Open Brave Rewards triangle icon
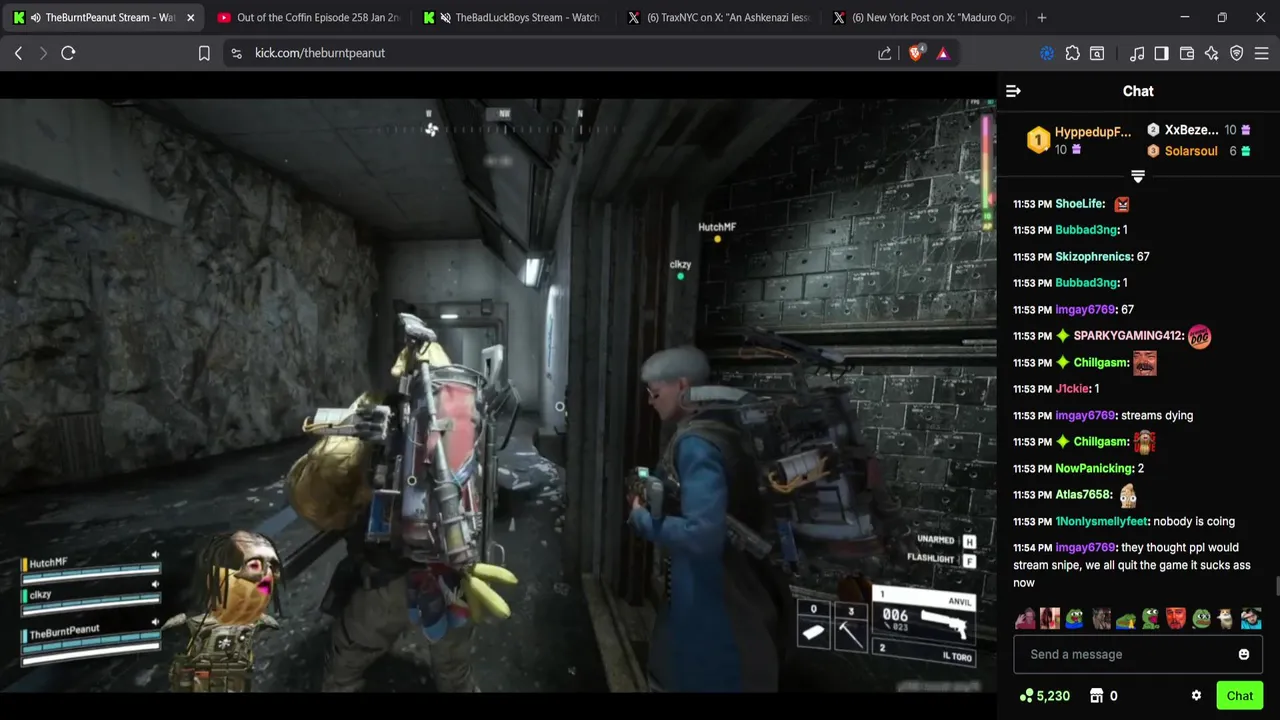The width and height of the screenshot is (1280, 720). (943, 53)
